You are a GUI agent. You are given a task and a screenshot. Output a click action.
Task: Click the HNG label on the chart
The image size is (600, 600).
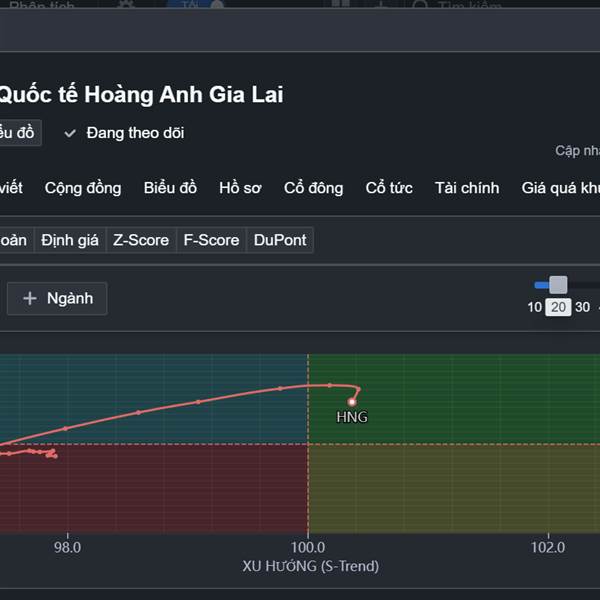352,417
